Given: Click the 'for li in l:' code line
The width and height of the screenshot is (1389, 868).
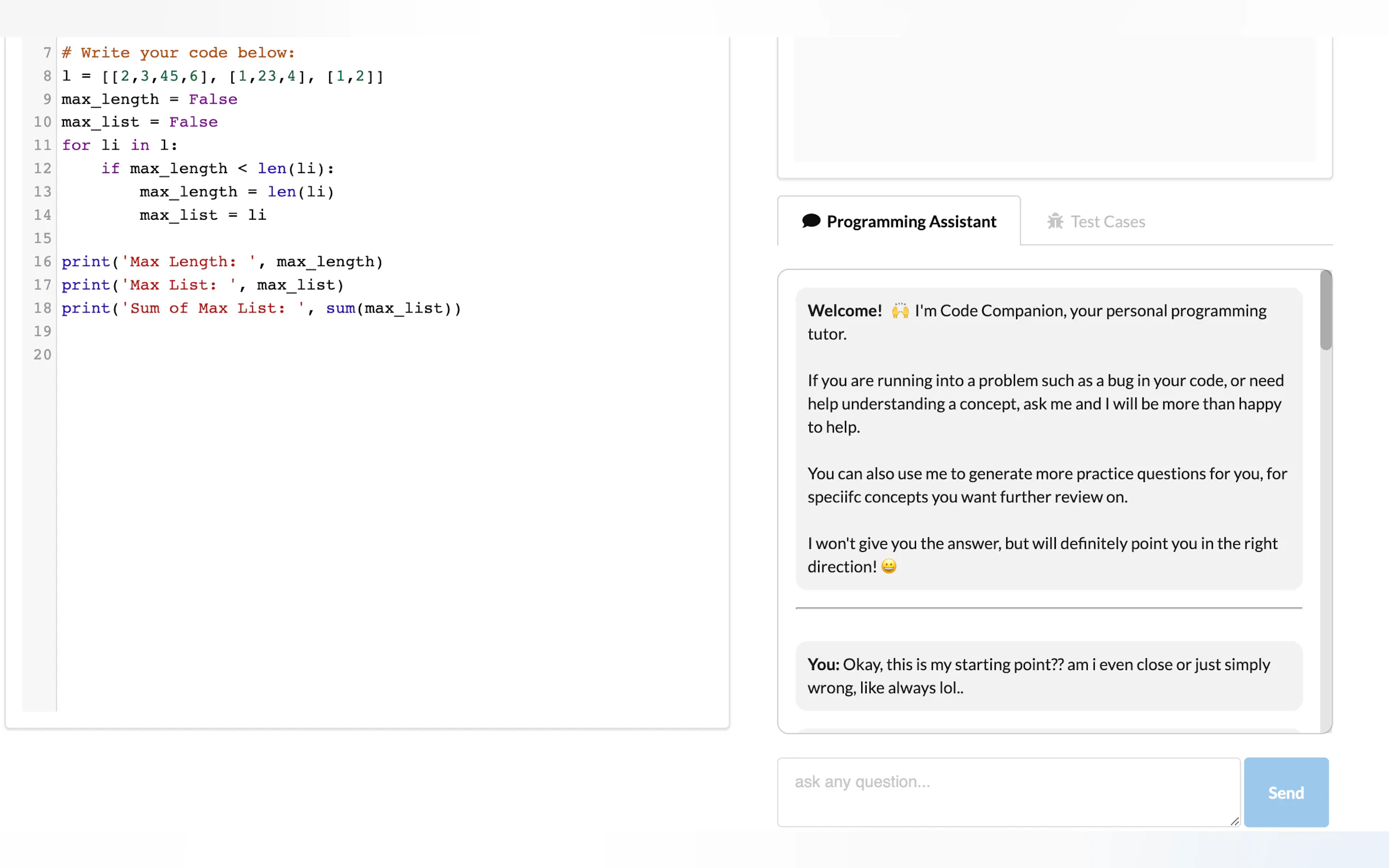Looking at the screenshot, I should pos(119,145).
